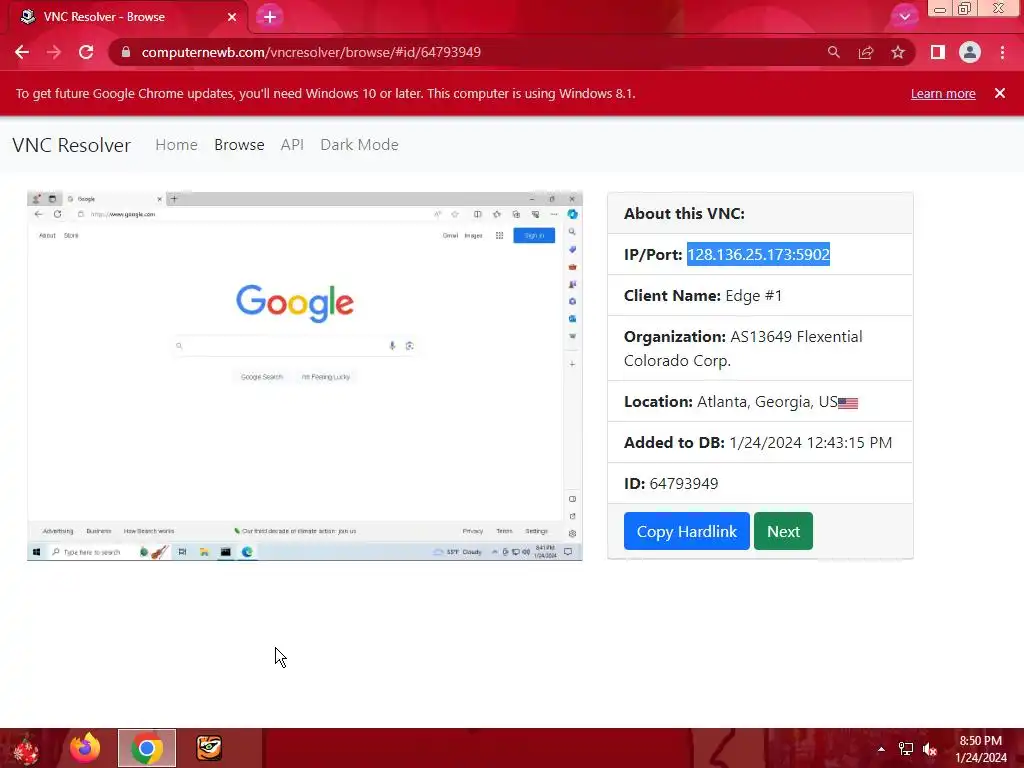Go to the Home nav item

pos(176,145)
